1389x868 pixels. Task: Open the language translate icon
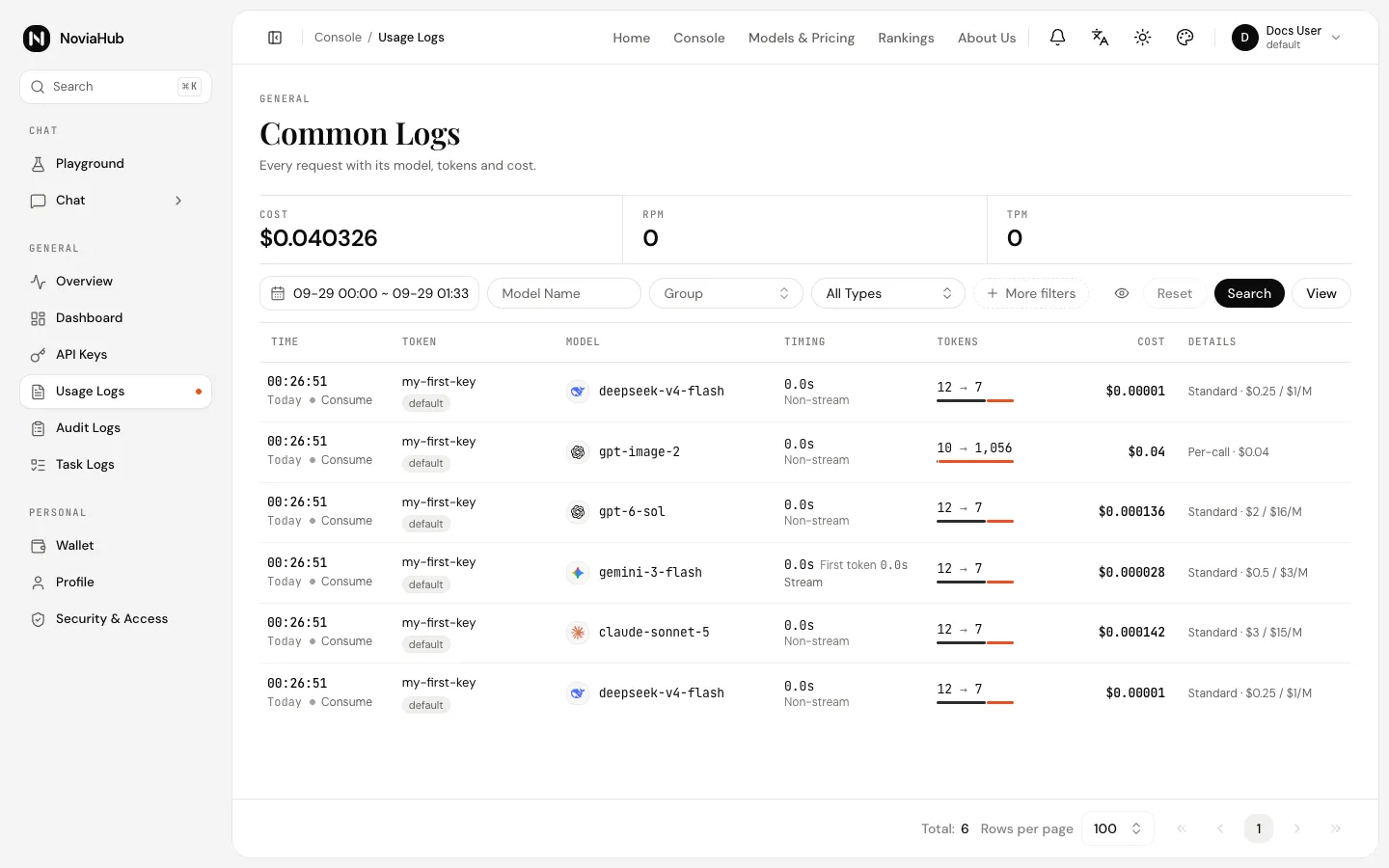(1100, 38)
